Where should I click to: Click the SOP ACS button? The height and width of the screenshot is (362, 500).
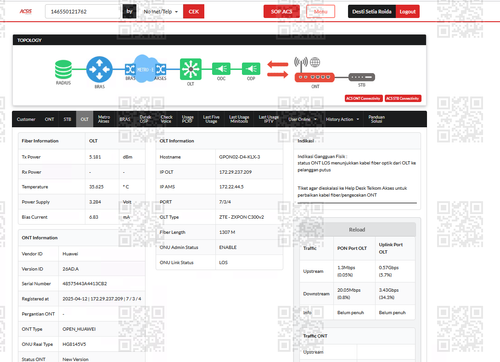[282, 12]
